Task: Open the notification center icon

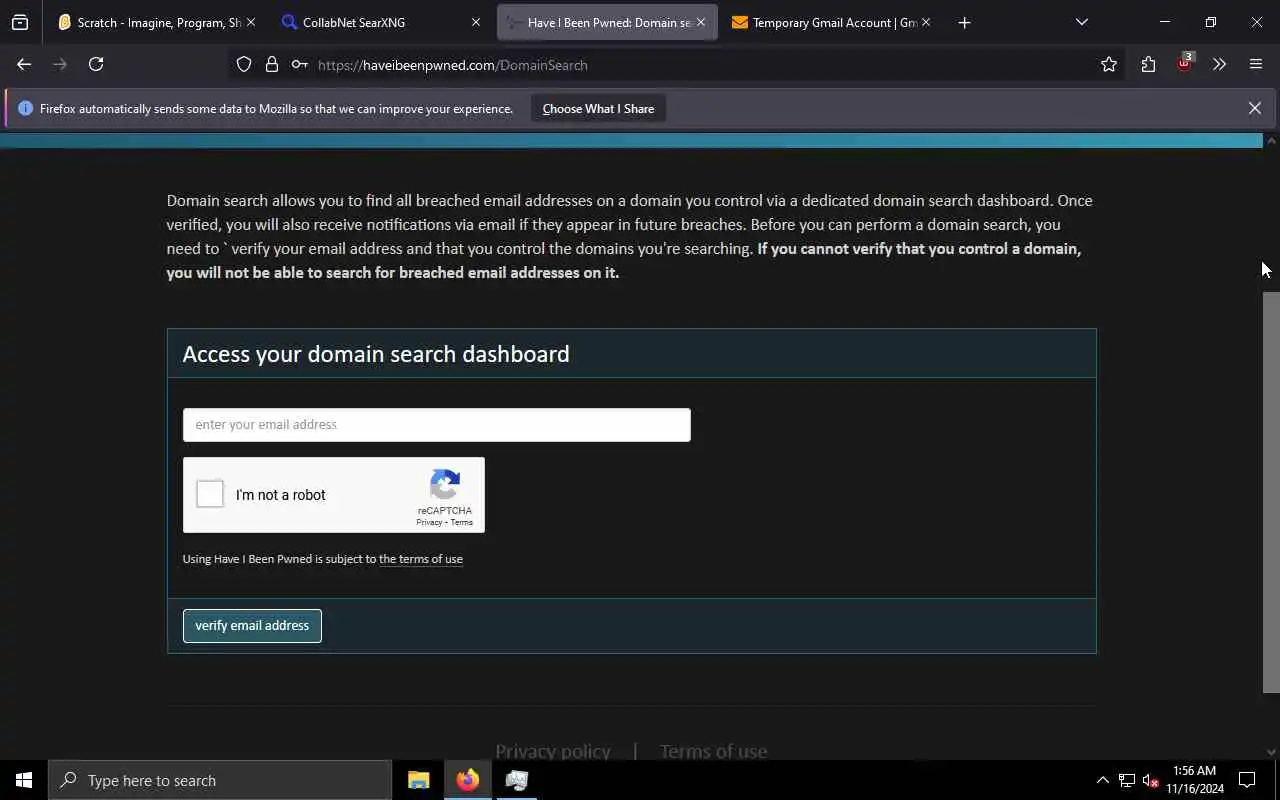Action: 1247,780
